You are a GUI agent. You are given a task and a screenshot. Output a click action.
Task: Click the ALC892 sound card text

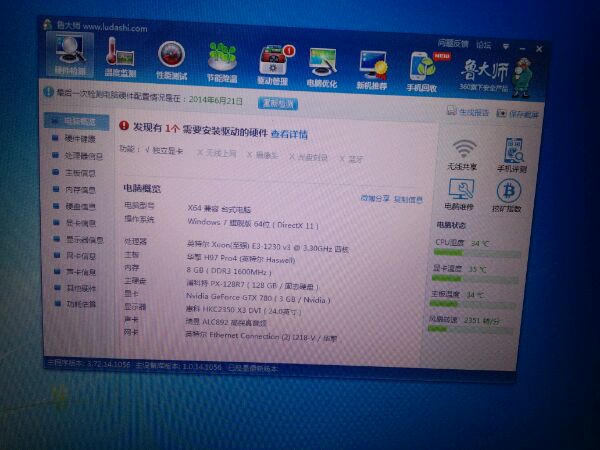226,323
